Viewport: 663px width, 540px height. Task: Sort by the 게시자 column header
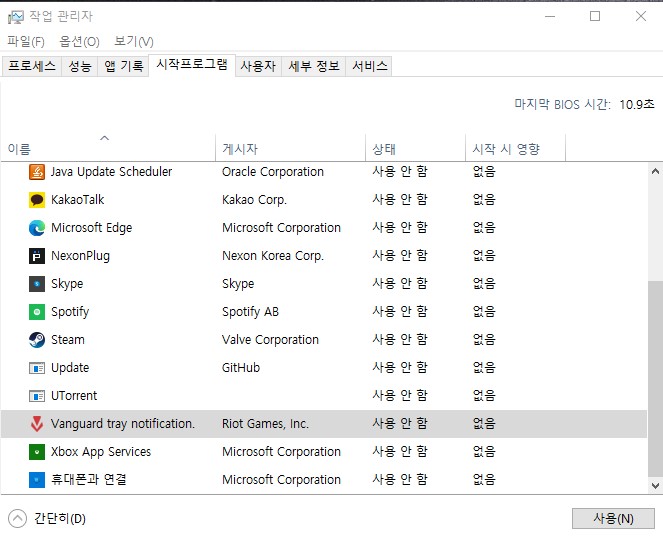click(x=290, y=148)
